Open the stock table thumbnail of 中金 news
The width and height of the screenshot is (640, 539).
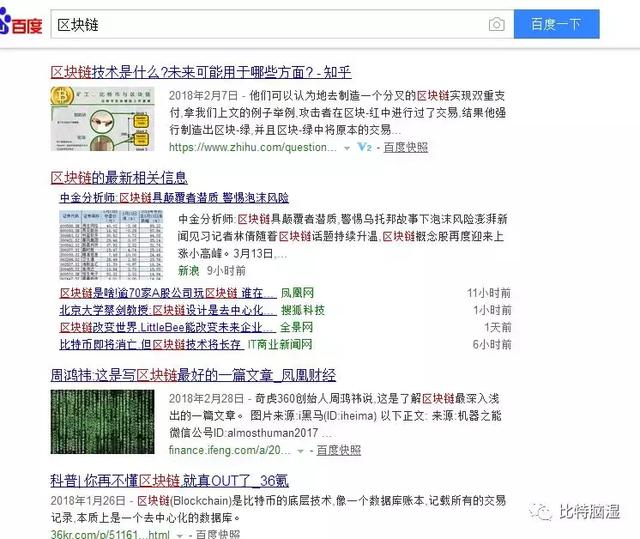click(111, 245)
